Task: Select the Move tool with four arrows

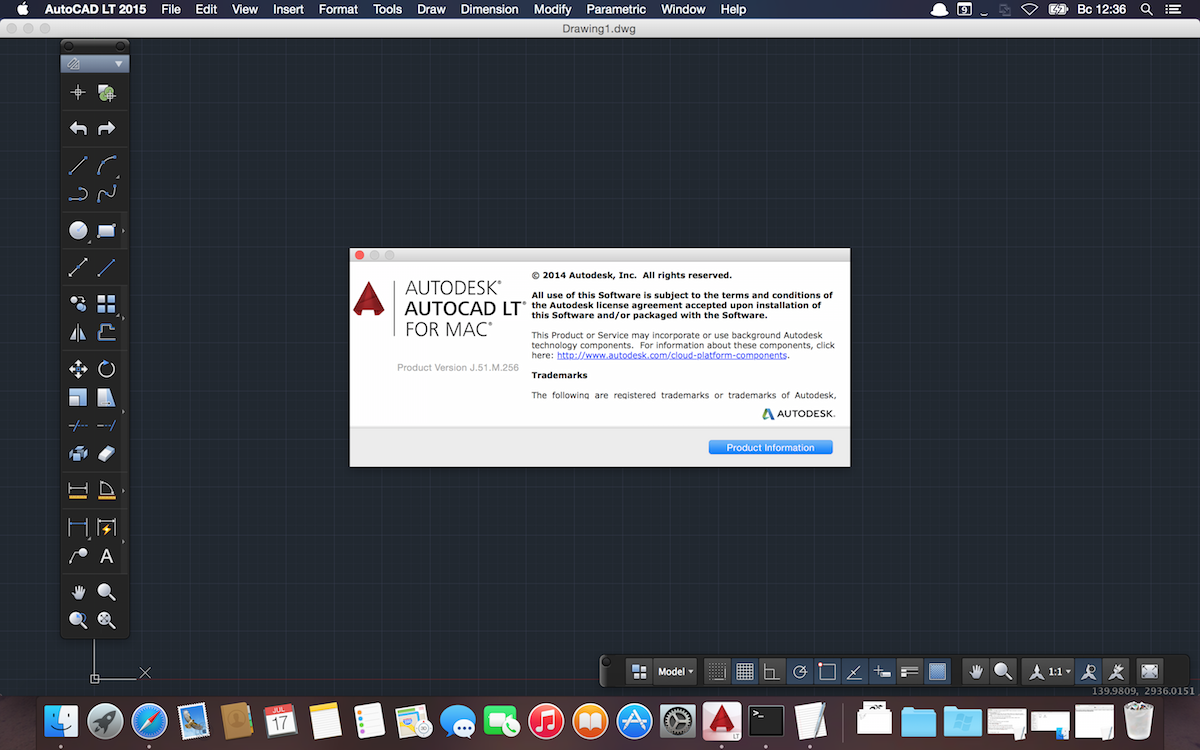Action: click(78, 369)
